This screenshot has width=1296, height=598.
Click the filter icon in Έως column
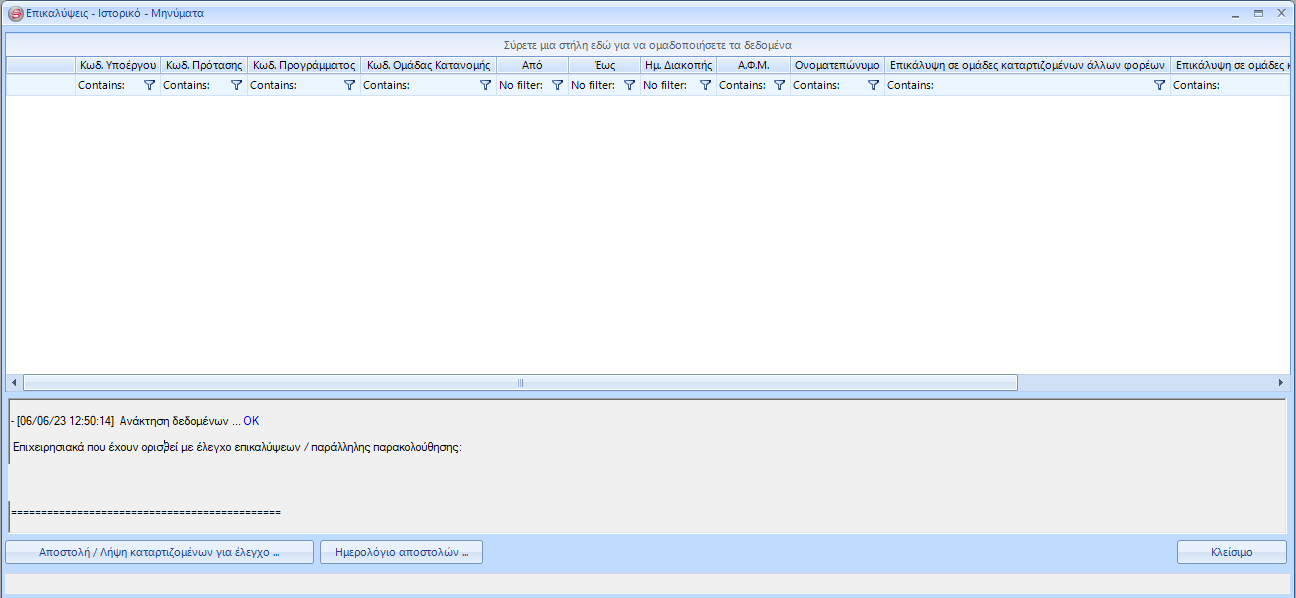[629, 86]
